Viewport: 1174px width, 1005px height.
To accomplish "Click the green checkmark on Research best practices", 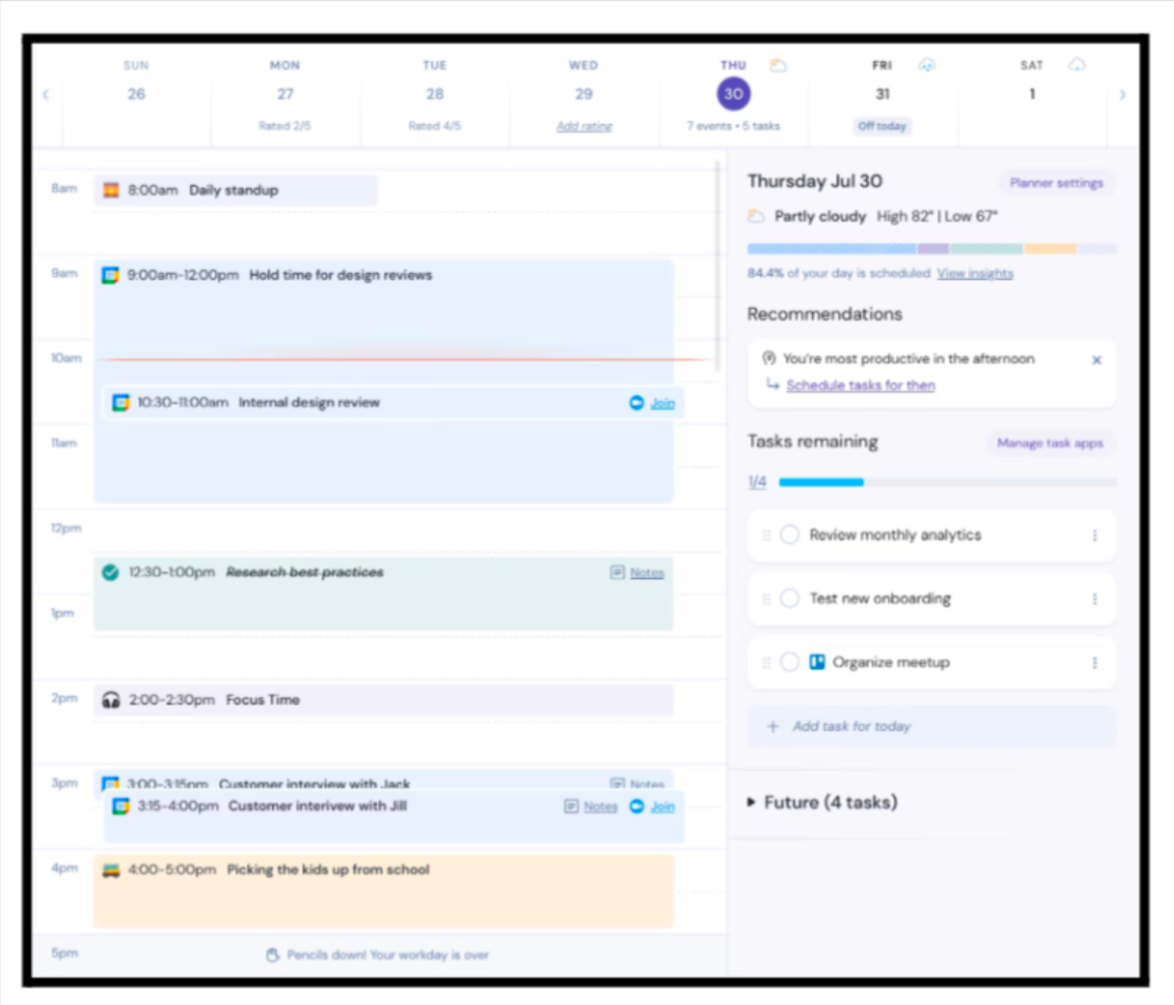I will click(x=111, y=572).
